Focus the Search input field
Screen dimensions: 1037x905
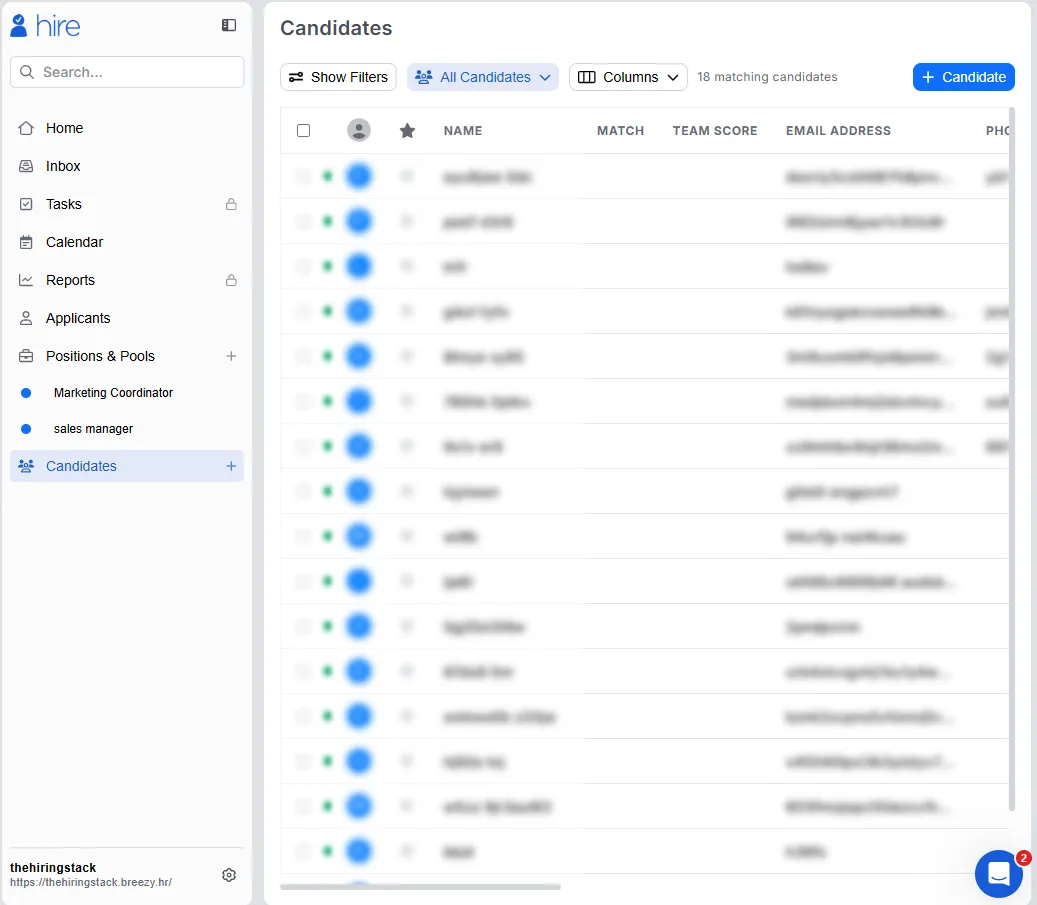tap(127, 72)
